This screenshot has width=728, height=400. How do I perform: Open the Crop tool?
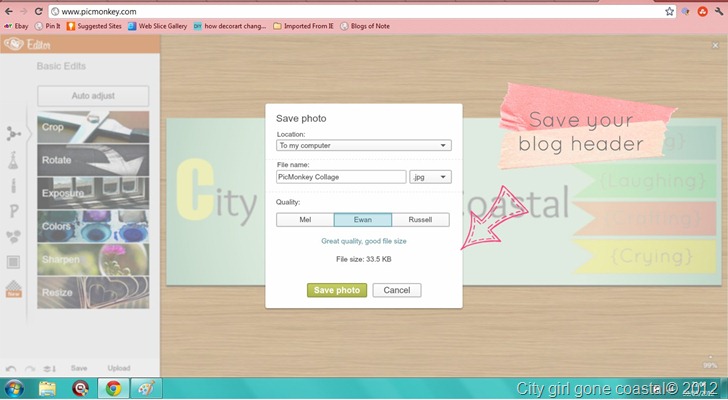coord(93,127)
